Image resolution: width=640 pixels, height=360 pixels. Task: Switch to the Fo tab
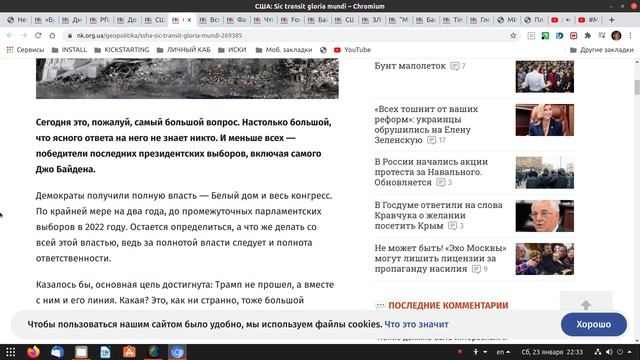pos(291,20)
